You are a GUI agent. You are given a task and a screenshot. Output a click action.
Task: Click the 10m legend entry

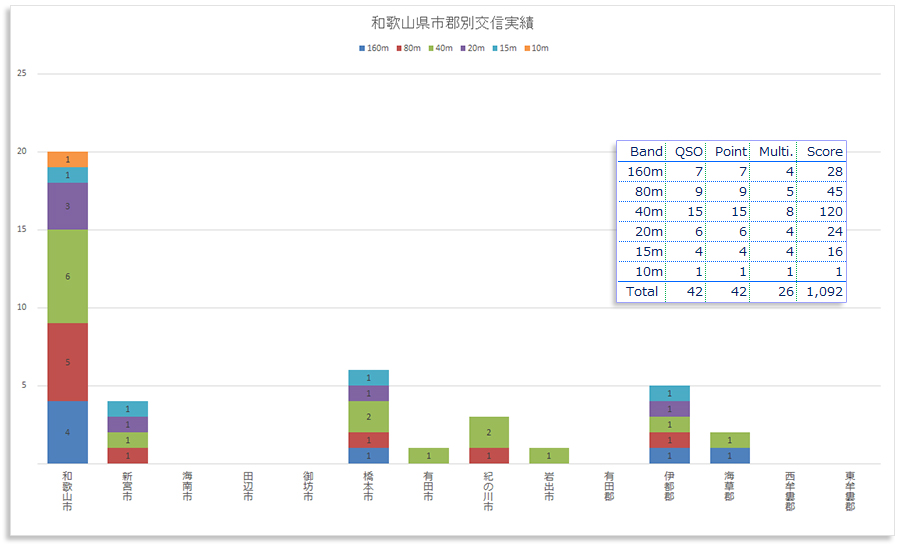tap(535, 48)
